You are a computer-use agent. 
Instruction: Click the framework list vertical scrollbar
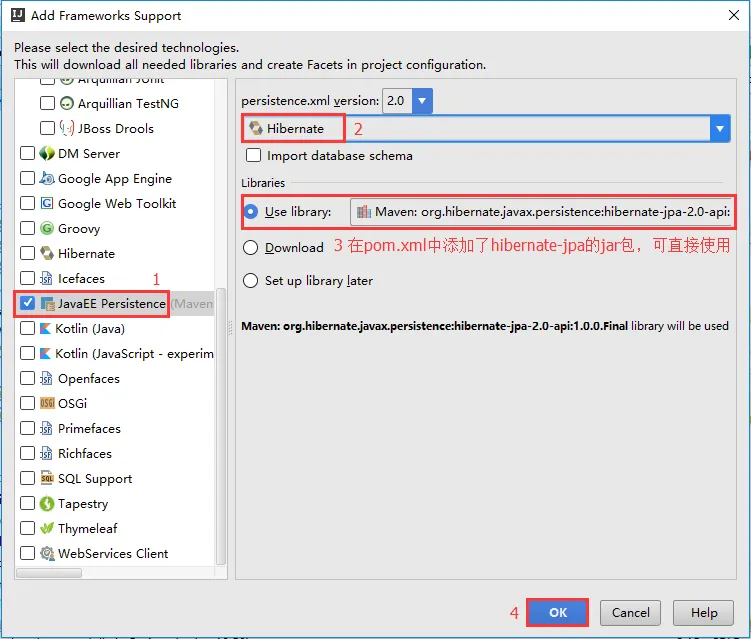coord(221,426)
